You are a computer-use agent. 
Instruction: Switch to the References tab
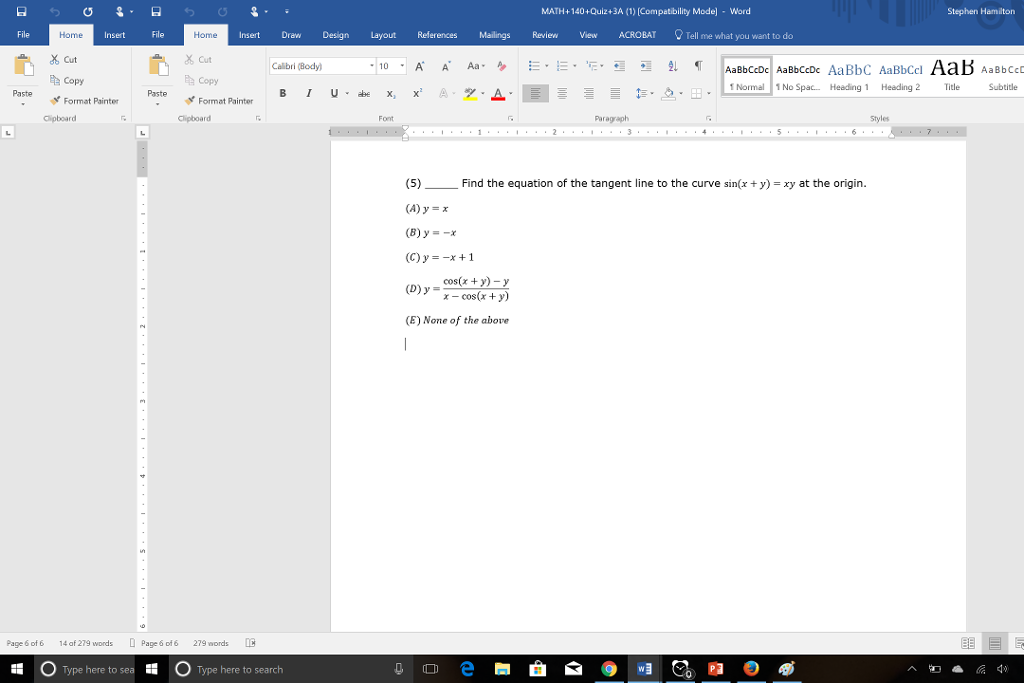coord(437,35)
